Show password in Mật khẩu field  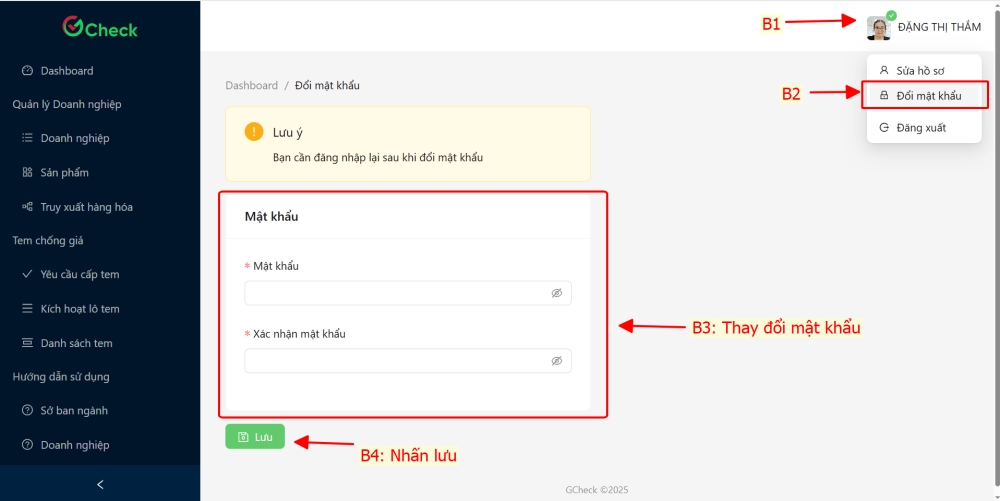557,293
